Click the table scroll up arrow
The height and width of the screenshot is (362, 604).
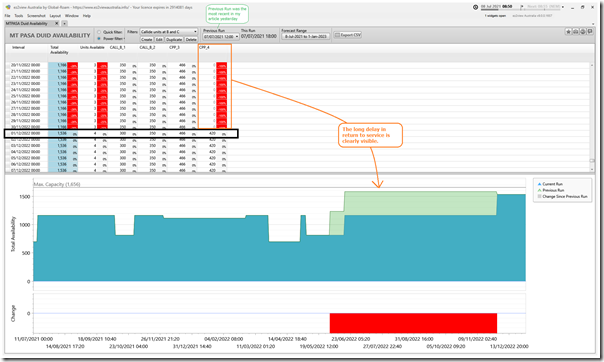pos(592,65)
